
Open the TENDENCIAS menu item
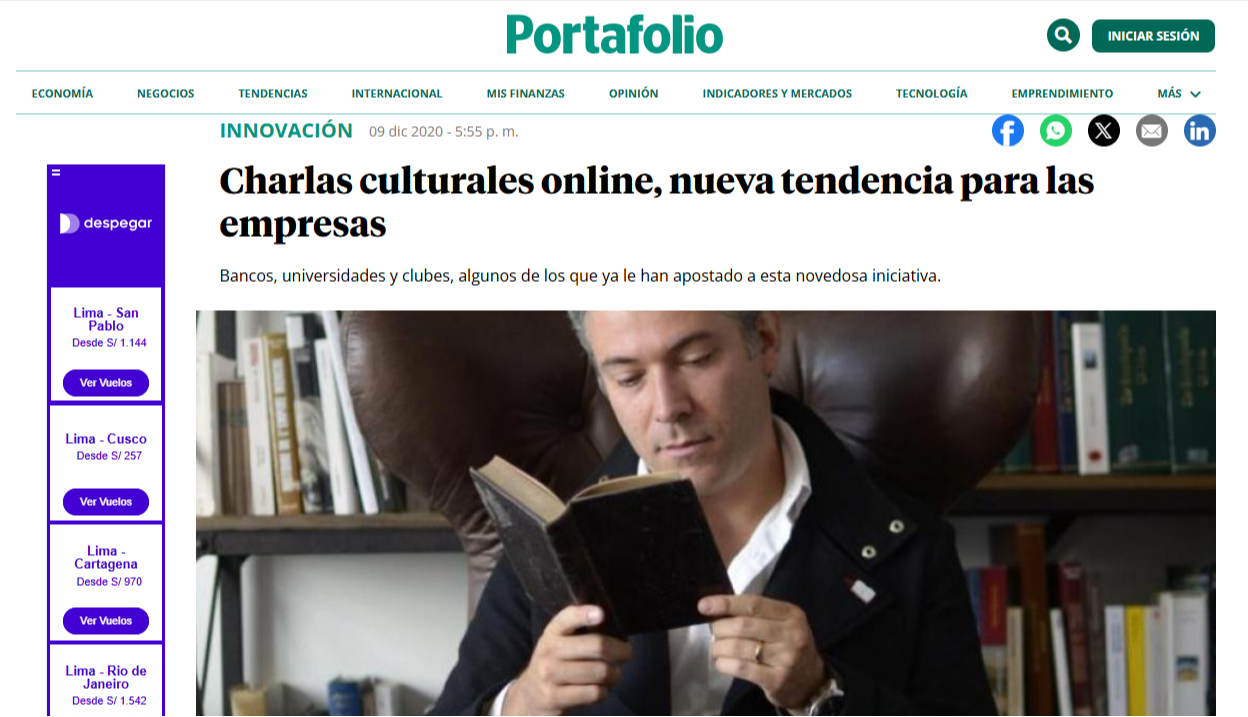(x=273, y=93)
